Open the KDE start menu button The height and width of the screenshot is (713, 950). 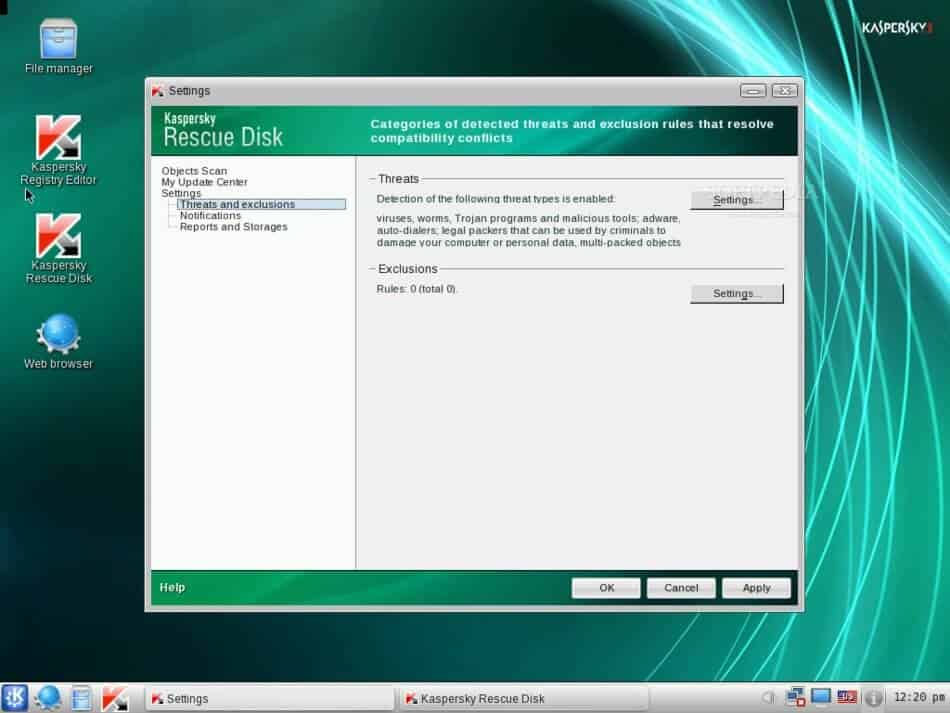pos(15,697)
